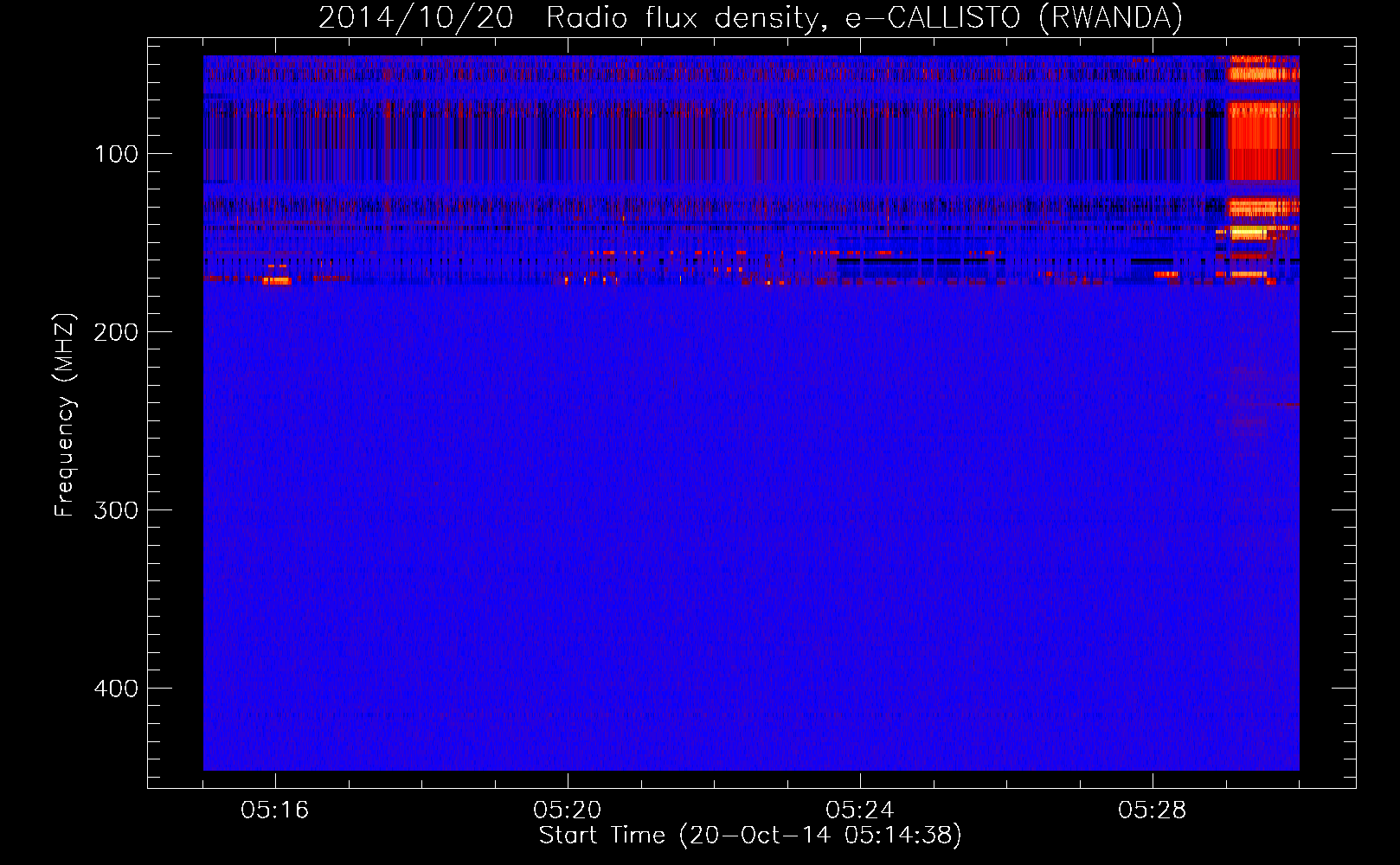Click the 05:24 time tick label
Image resolution: width=1400 pixels, height=865 pixels.
click(x=860, y=811)
